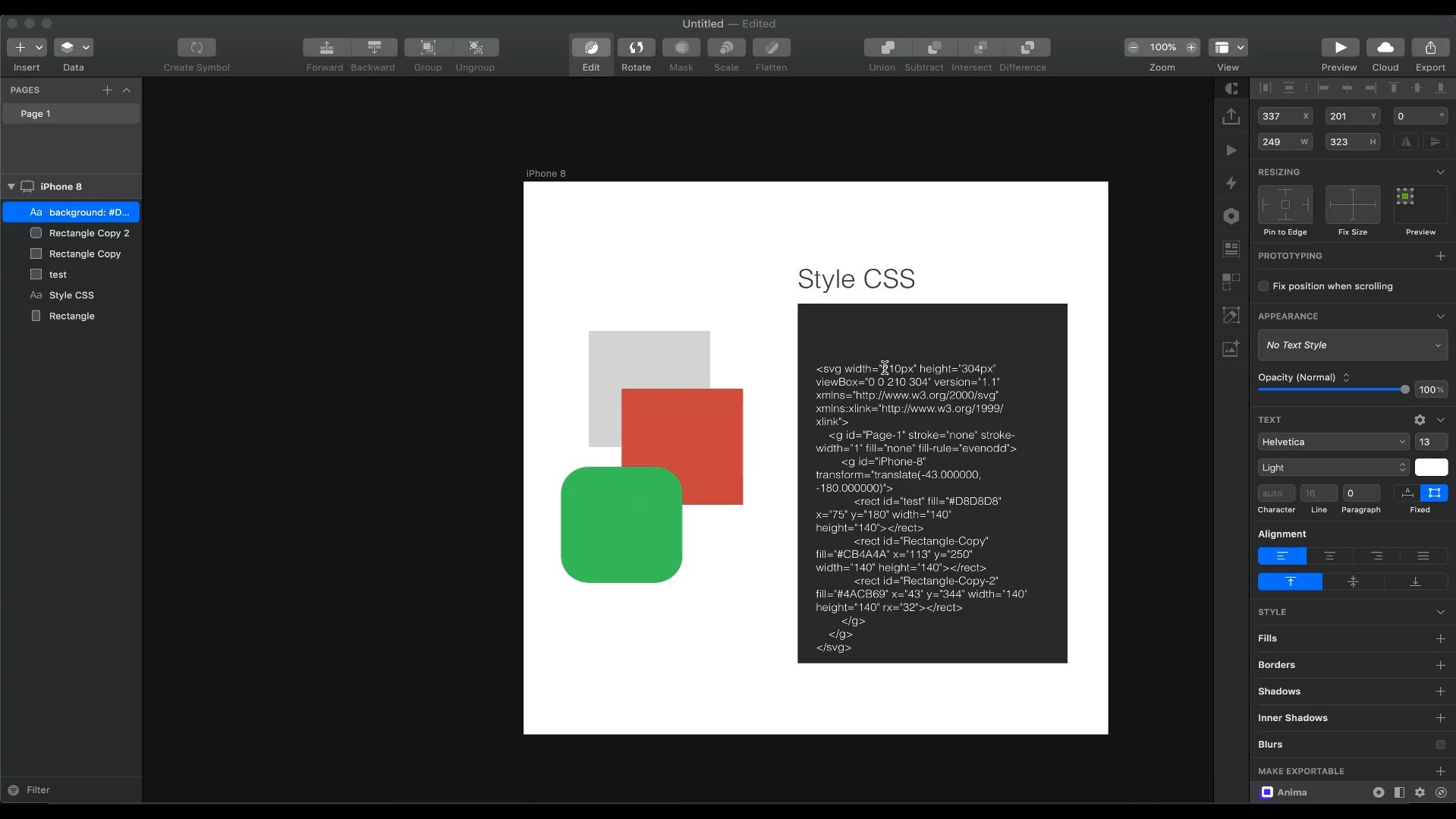1456x819 pixels.
Task: Open the white text color swatch
Action: point(1431,468)
